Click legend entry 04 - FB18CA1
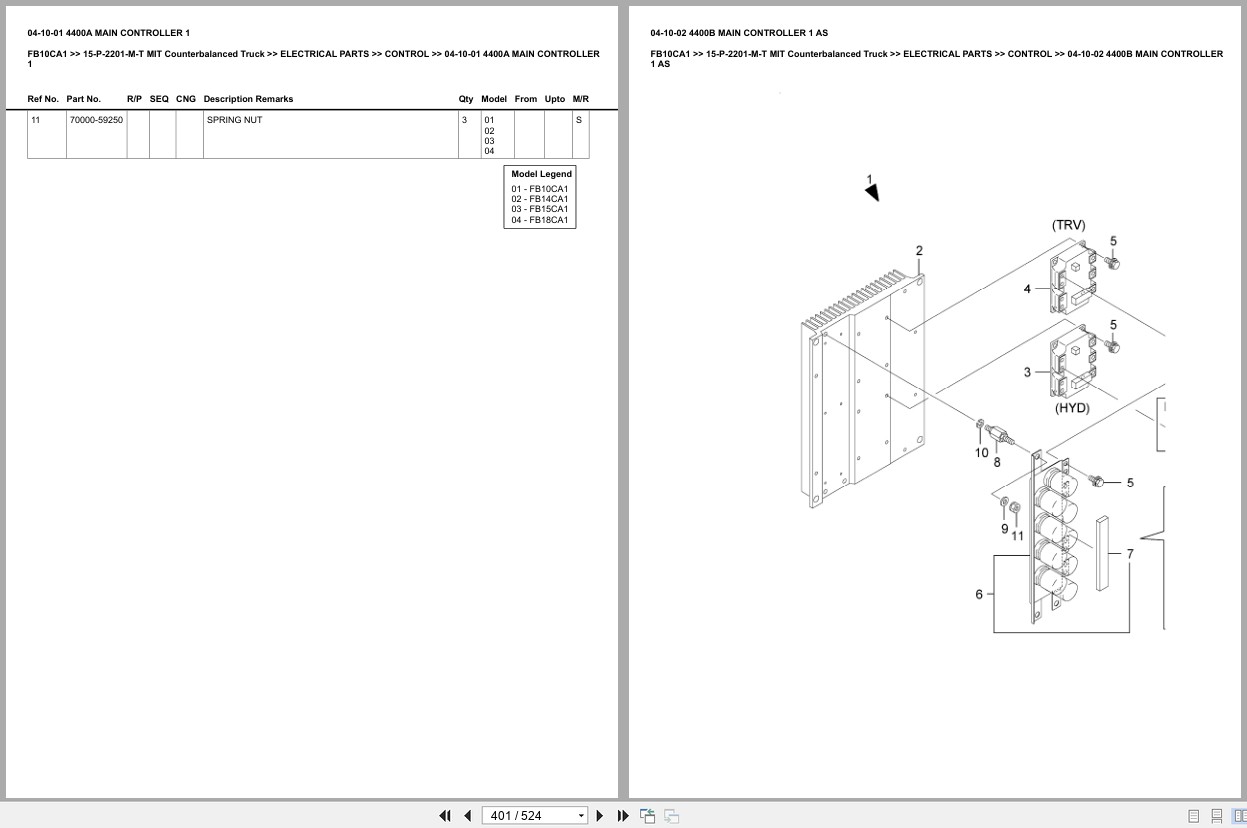This screenshot has height=828, width=1247. click(540, 220)
